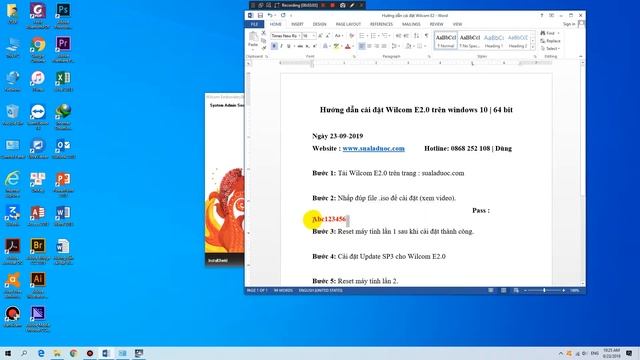Switch to REVIEW tab
Screen dimensions: 640x360
click(436, 24)
